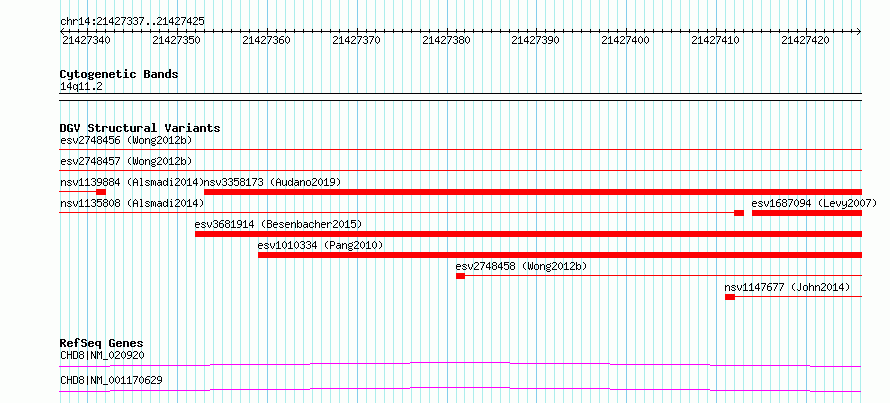Open variant label nsv3358173 (Audano2019)
The image size is (890, 403).
[272, 182]
